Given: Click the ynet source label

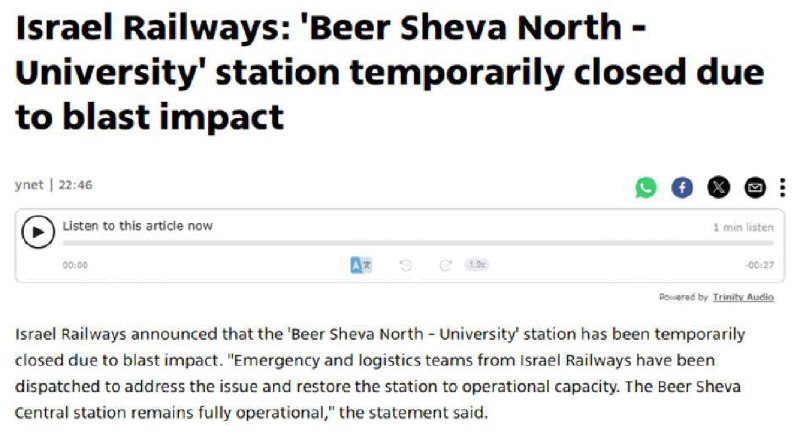Looking at the screenshot, I should click(29, 185).
